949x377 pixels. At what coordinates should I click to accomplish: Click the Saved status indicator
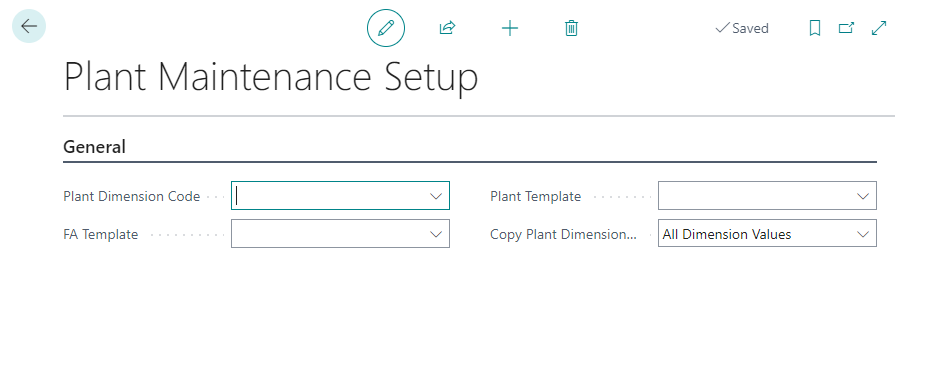pyautogui.click(x=742, y=28)
